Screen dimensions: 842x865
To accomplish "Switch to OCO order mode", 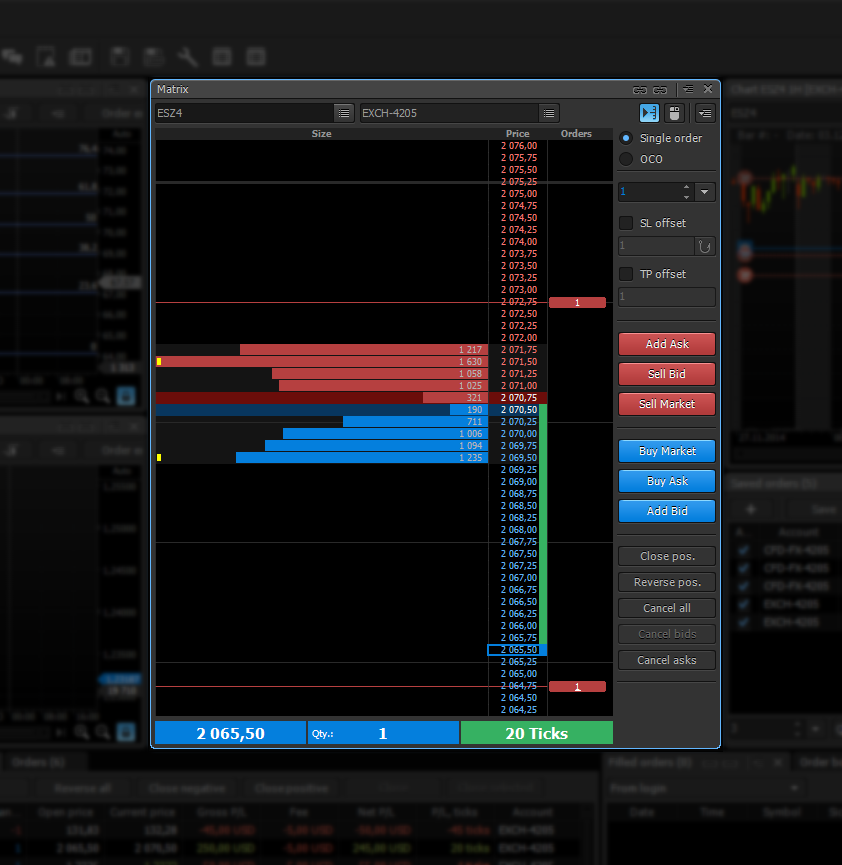I will tap(627, 159).
